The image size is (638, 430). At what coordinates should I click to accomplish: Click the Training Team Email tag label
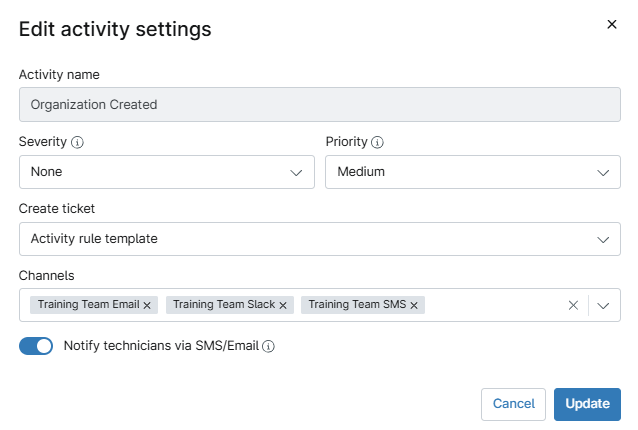coord(89,305)
